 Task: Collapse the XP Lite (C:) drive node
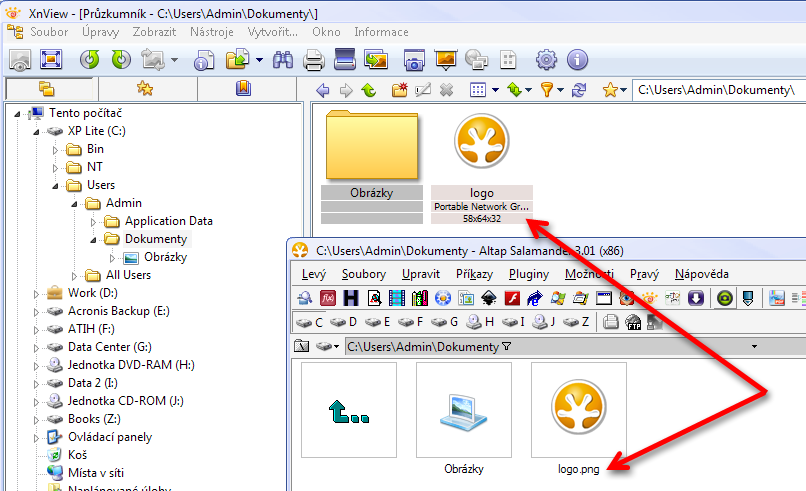[36, 132]
